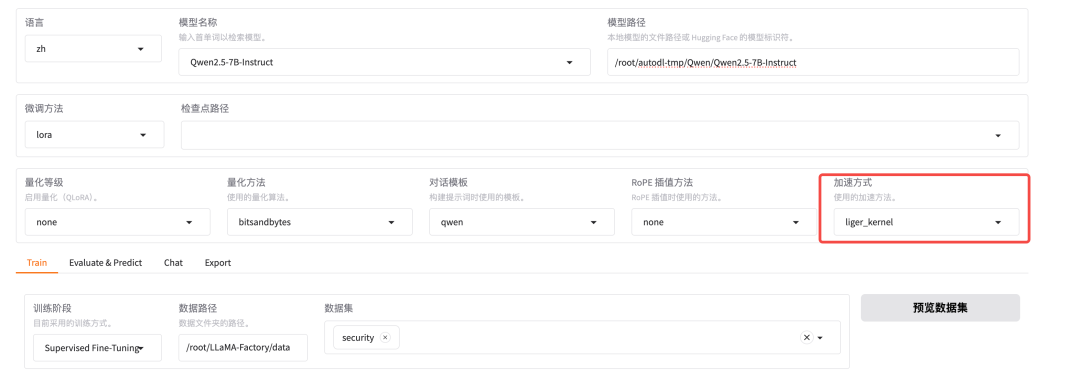Click the 数据路径 input field
The height and width of the screenshot is (379, 1080).
click(x=243, y=347)
